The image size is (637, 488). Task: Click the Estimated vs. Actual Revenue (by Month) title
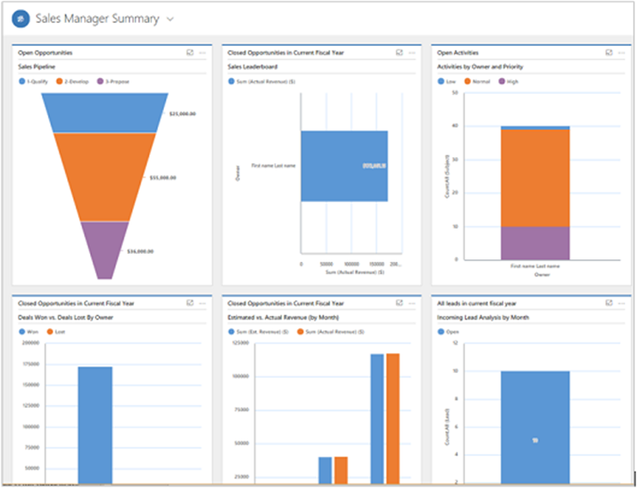283,317
